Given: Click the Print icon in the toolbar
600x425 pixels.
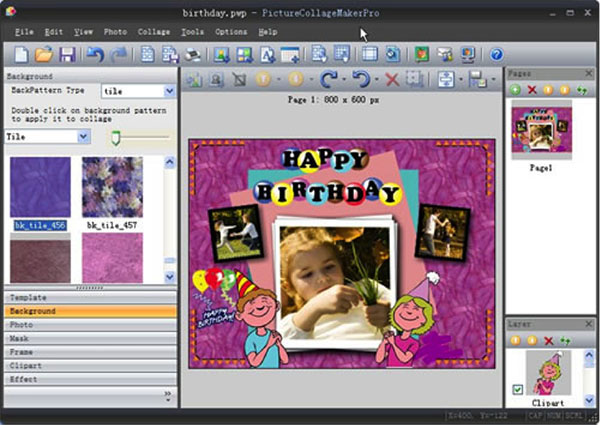Looking at the screenshot, I should click(193, 54).
